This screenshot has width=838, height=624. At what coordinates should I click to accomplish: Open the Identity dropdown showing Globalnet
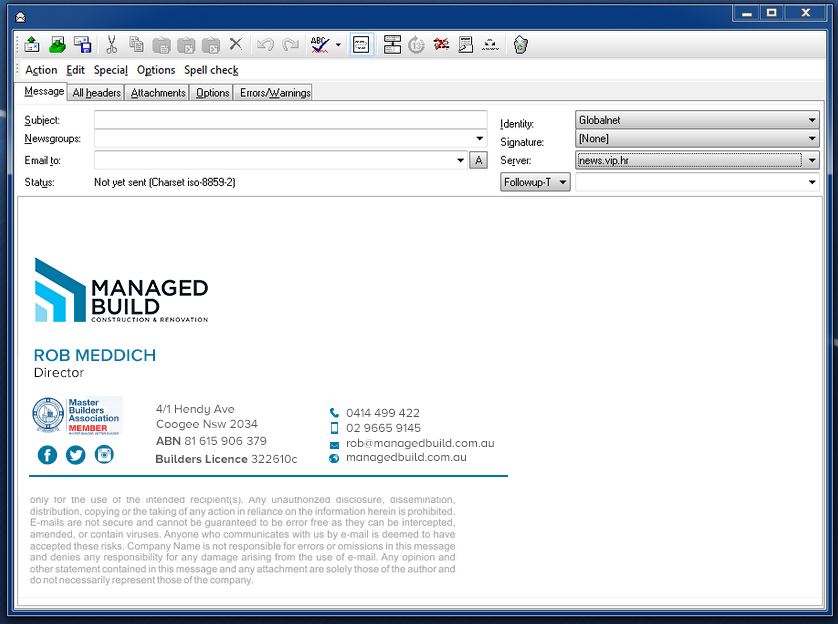[697, 120]
